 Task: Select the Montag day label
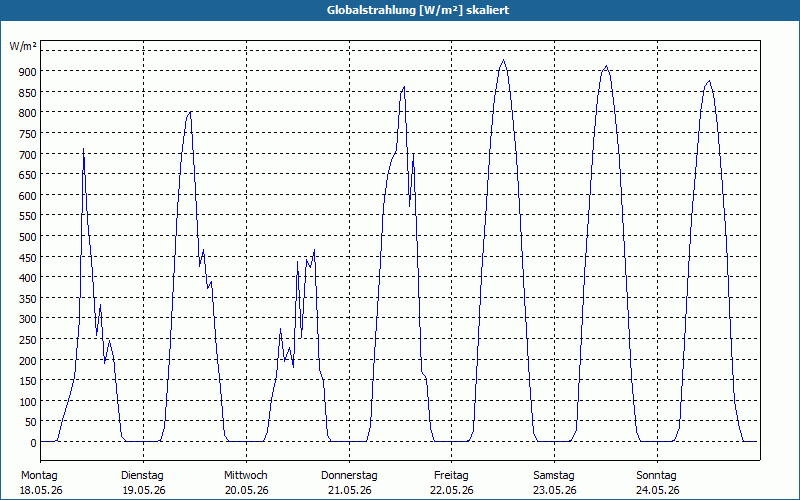coord(39,475)
